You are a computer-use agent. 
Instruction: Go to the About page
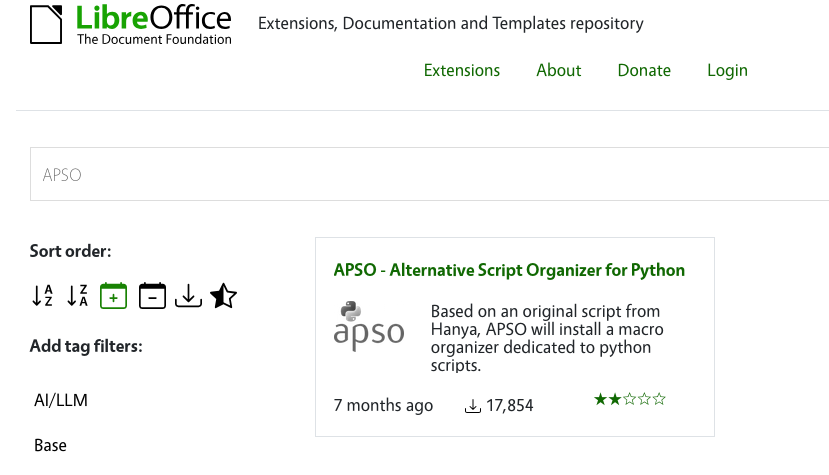point(558,70)
